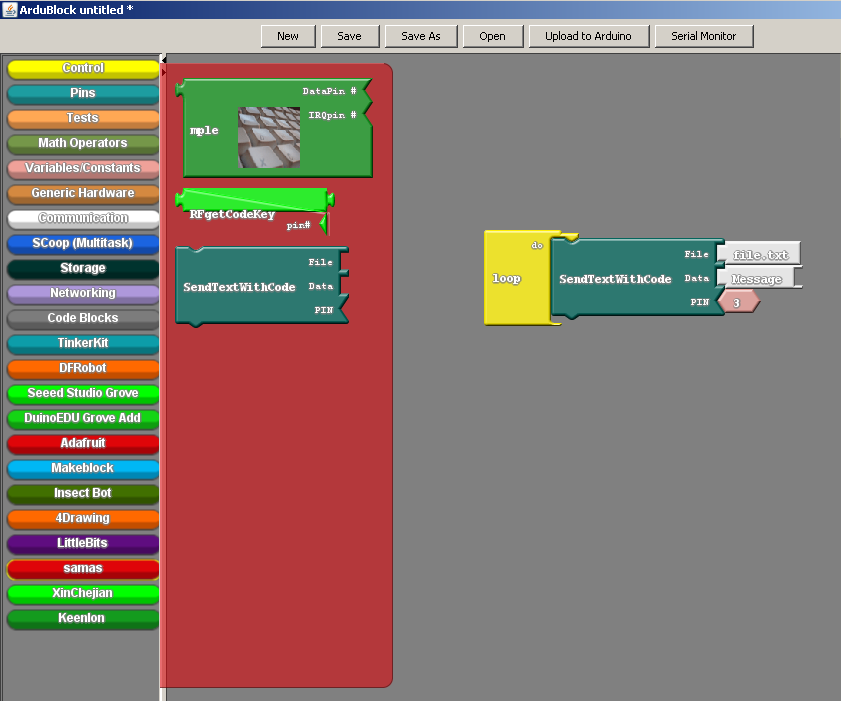Click the ArduBlock Java icon in the title bar
Image resolution: width=841 pixels, height=701 pixels.
9,9
